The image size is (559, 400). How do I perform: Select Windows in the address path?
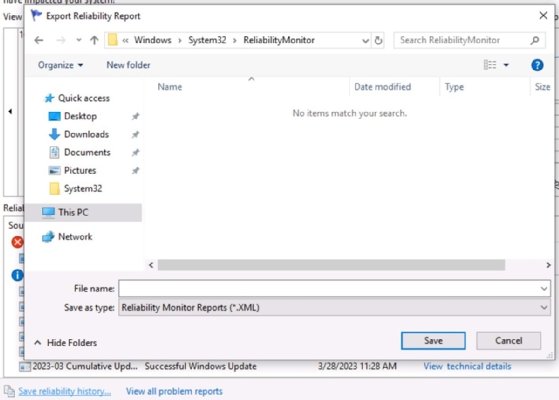coord(153,40)
